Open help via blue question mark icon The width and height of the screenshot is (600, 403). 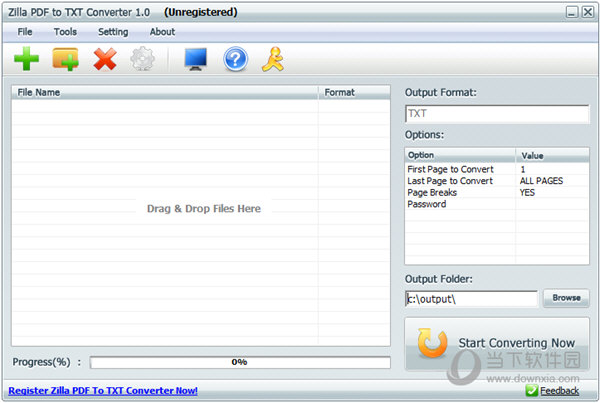click(235, 59)
